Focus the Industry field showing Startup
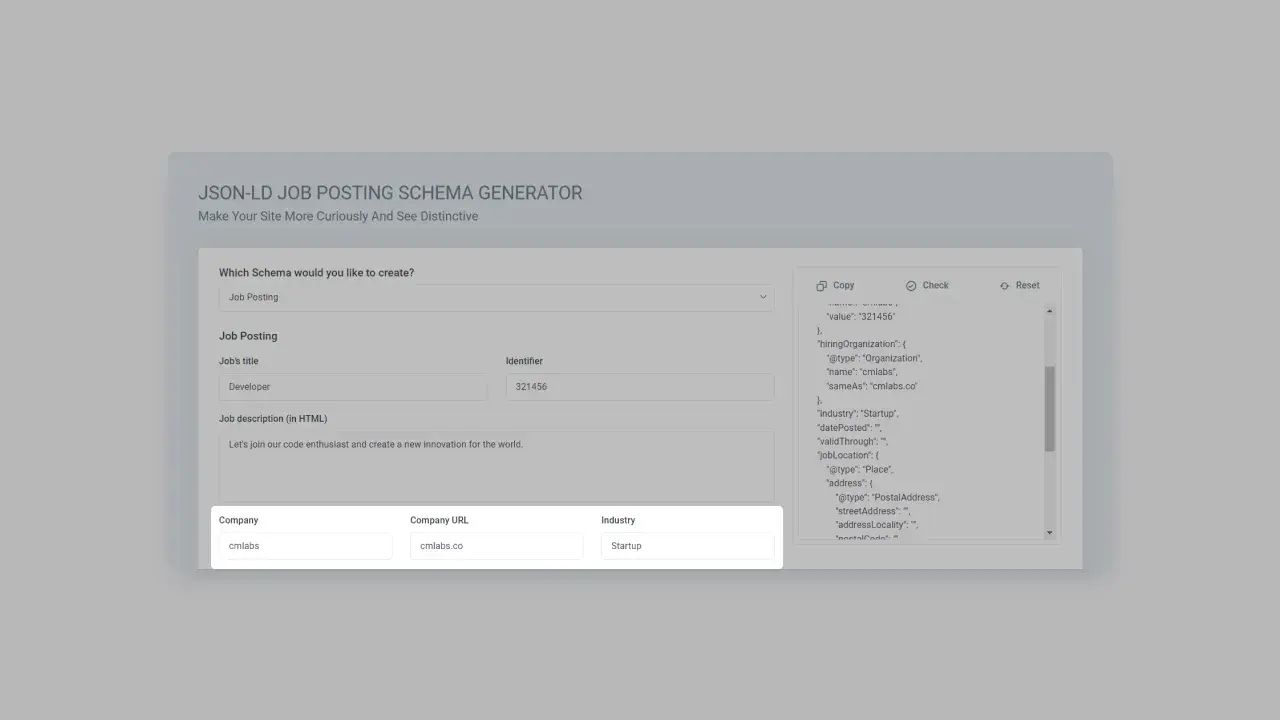The height and width of the screenshot is (720, 1280). (x=687, y=545)
